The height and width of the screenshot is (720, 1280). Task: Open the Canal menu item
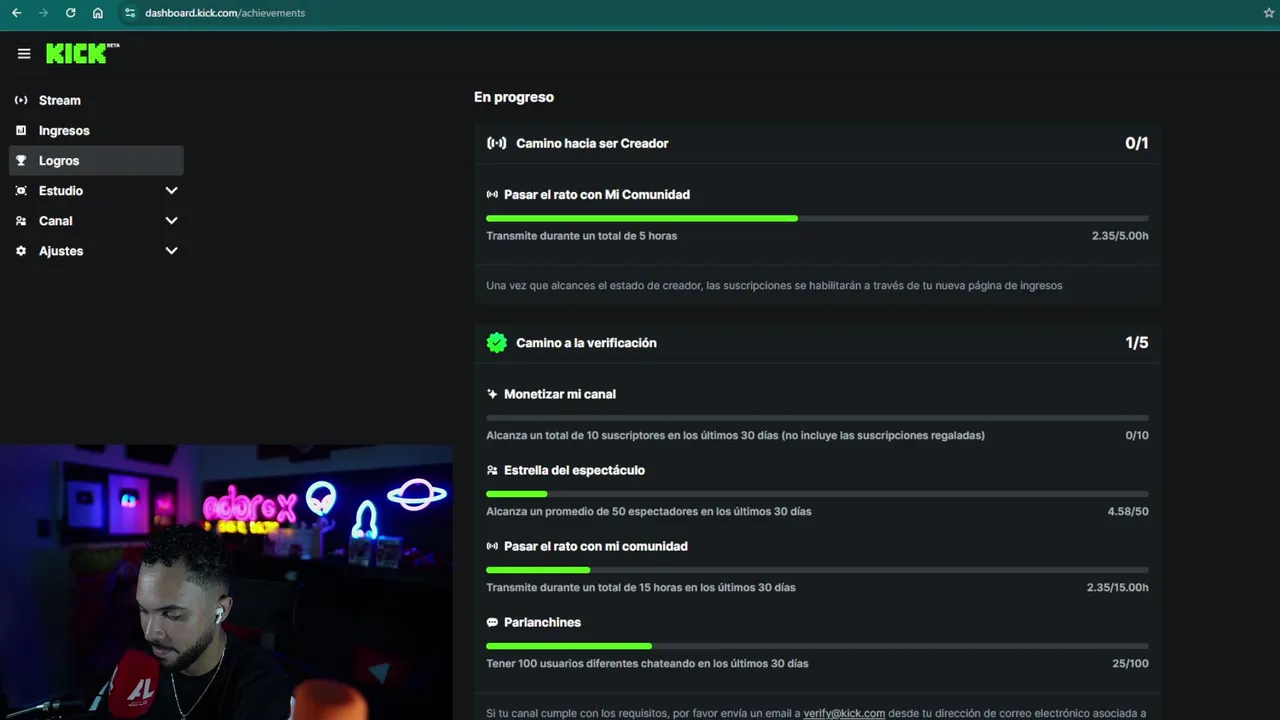pyautogui.click(x=96, y=220)
